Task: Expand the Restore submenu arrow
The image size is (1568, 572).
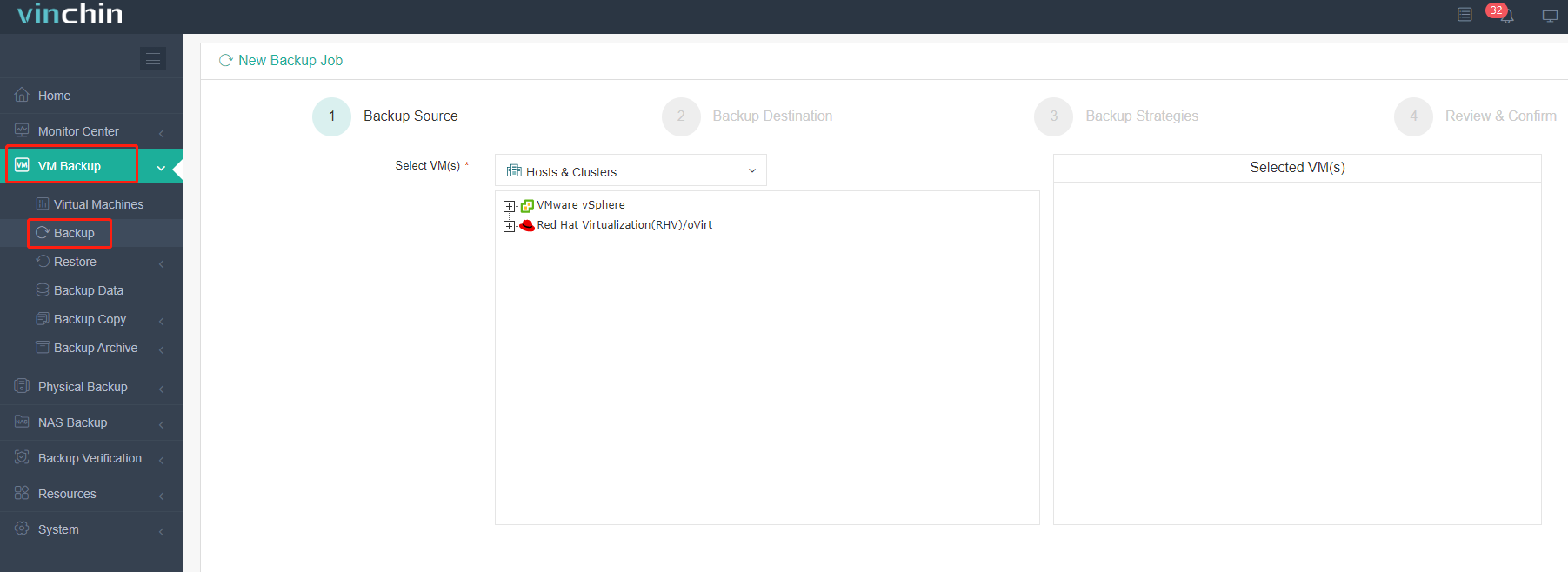Action: 162,263
